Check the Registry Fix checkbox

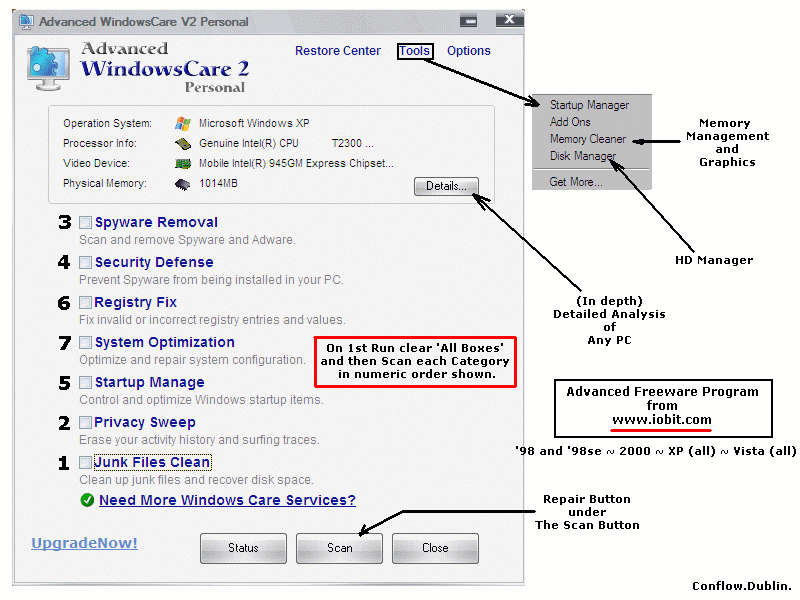tap(85, 303)
